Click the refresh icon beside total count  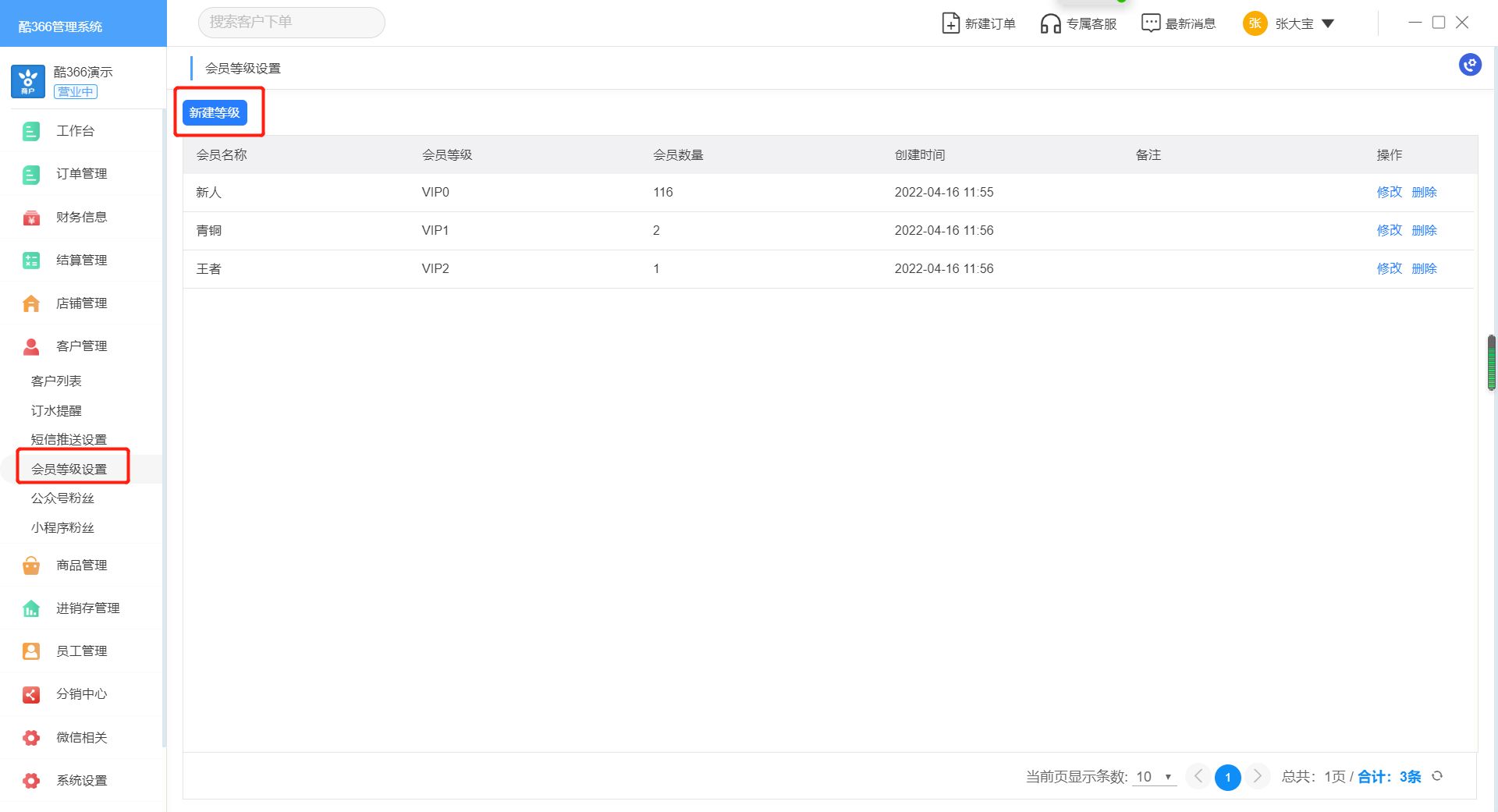tap(1437, 776)
